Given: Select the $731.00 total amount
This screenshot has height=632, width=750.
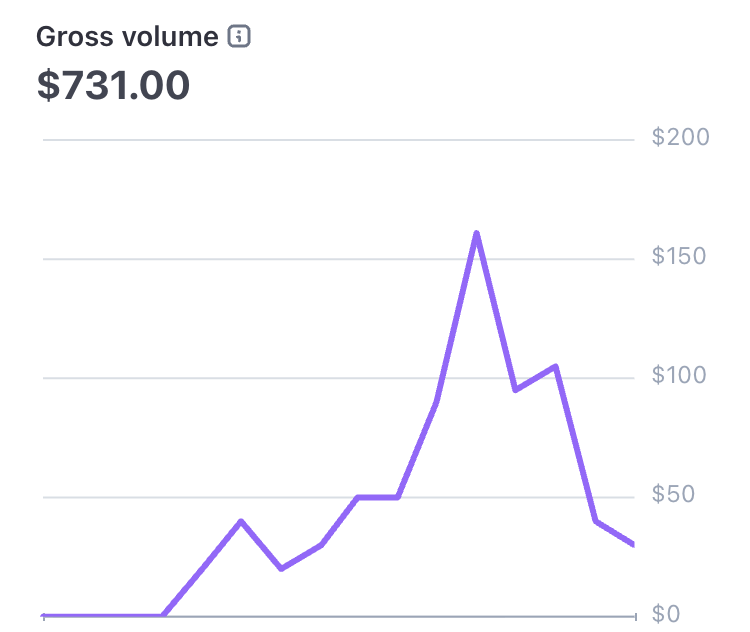Looking at the screenshot, I should 113,85.
